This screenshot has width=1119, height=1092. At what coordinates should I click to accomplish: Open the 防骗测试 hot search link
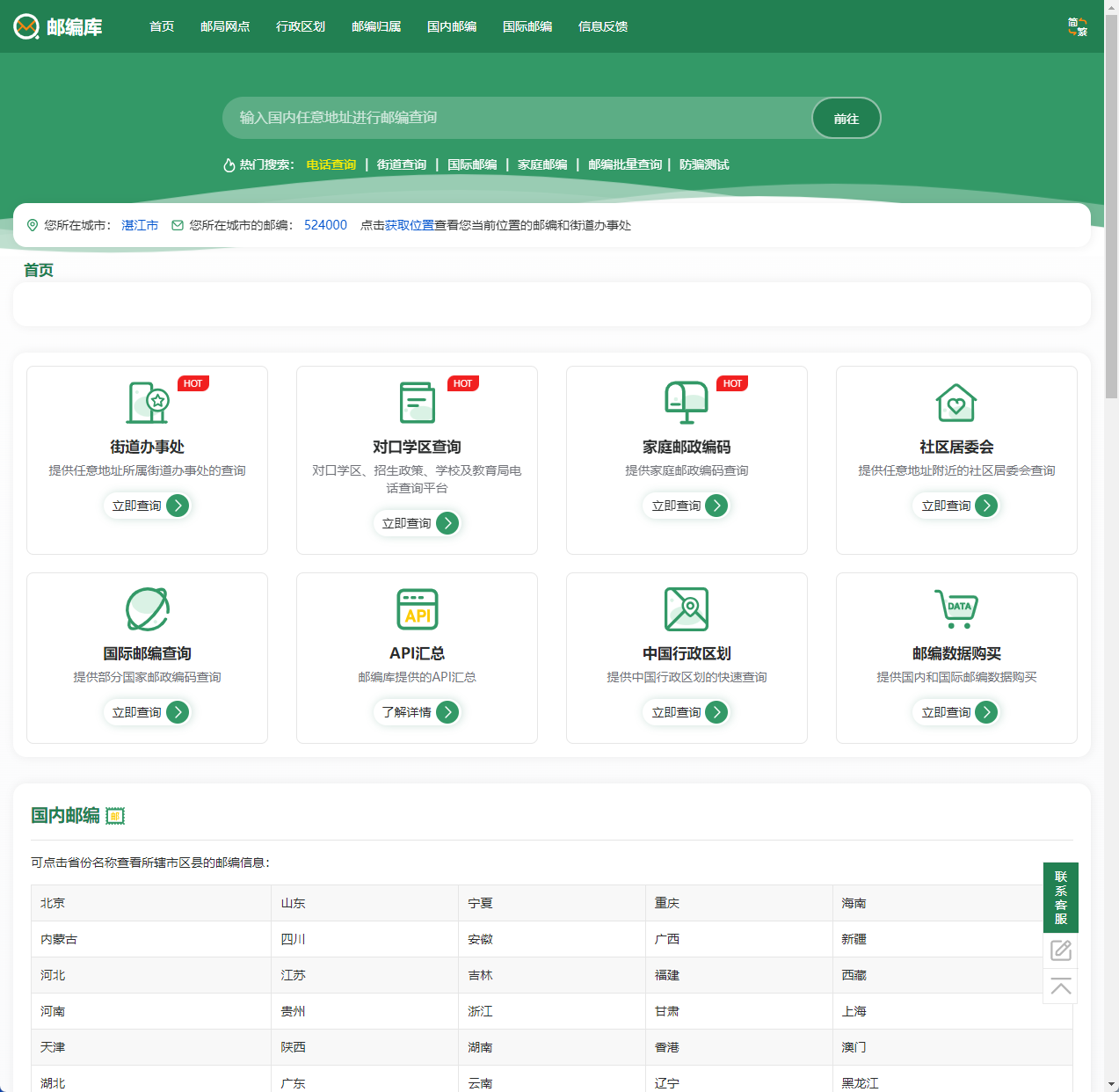(x=703, y=164)
